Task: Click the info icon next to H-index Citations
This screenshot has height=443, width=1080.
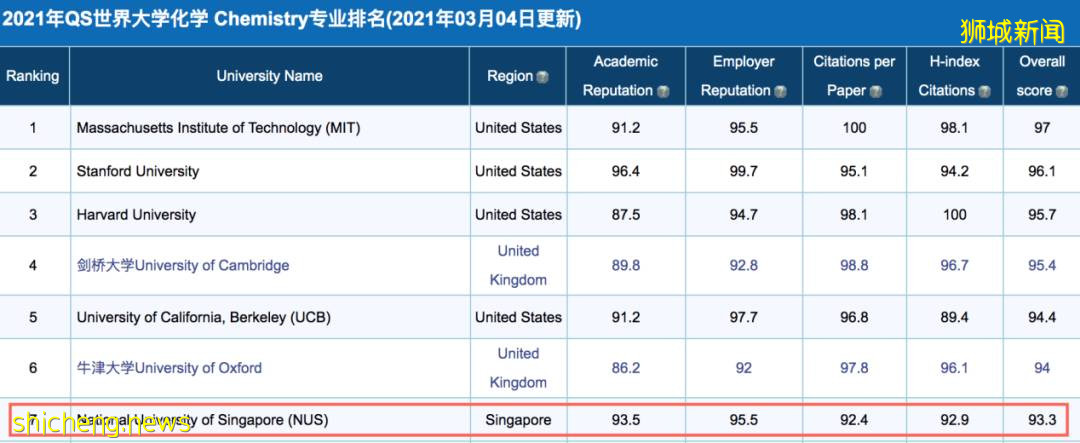Action: (x=984, y=91)
